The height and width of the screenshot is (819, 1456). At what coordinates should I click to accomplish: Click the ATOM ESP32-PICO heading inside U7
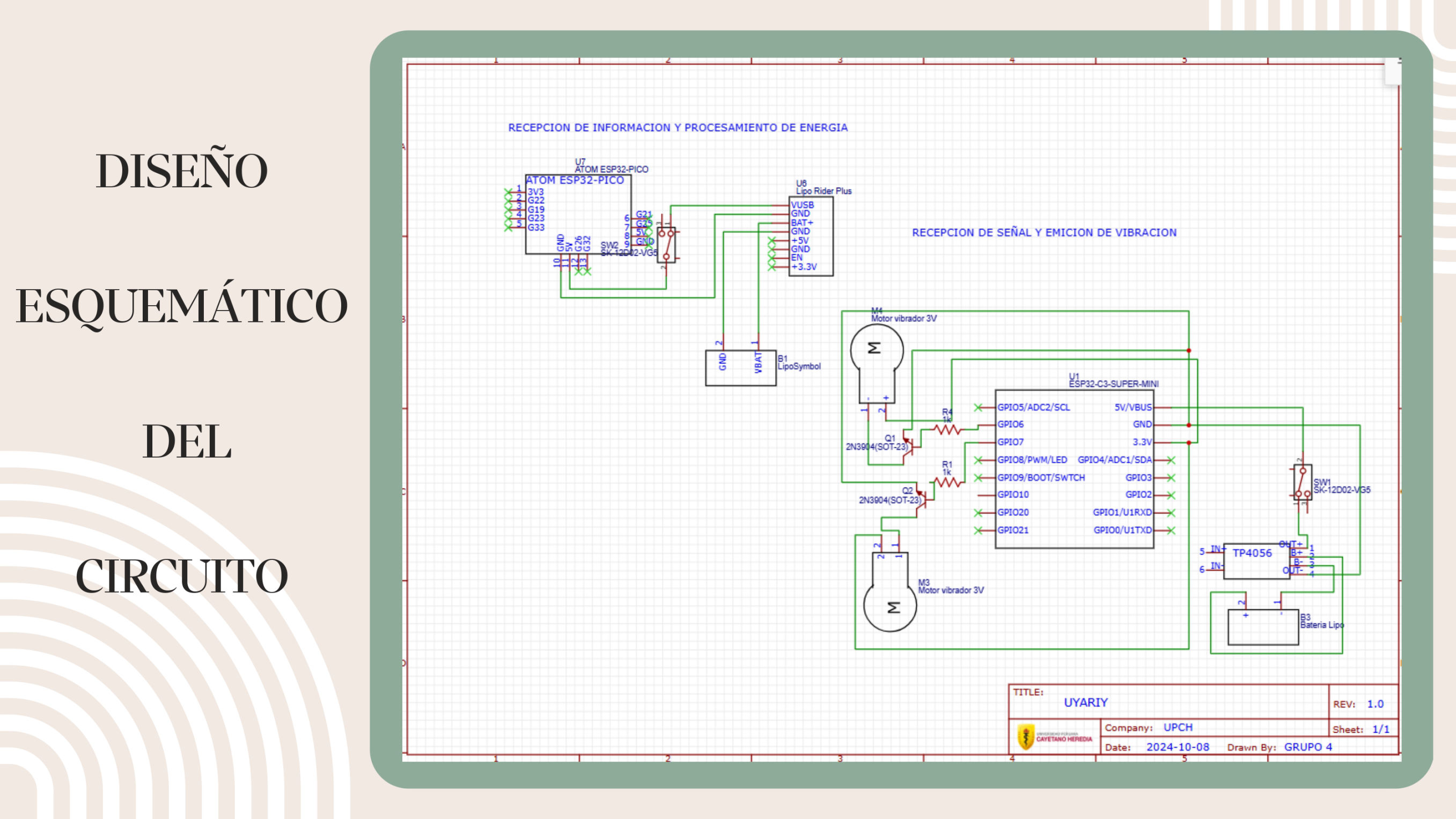click(575, 180)
